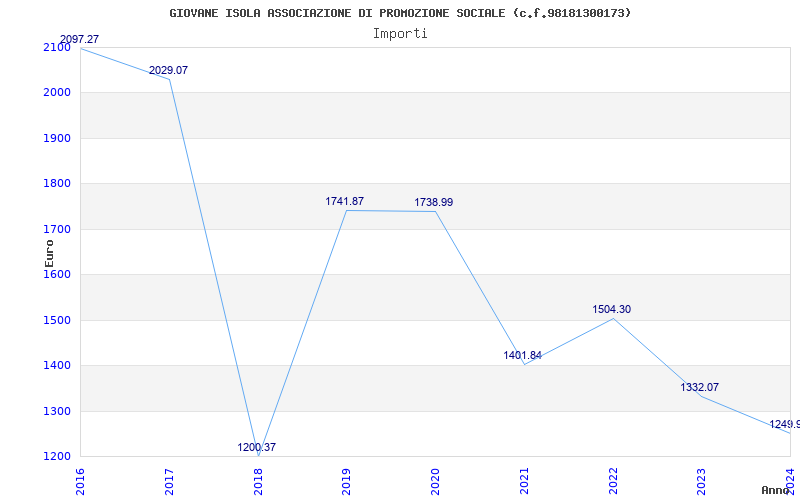Click the 1900 y-axis value
This screenshot has height=500, width=800.
coord(57,138)
